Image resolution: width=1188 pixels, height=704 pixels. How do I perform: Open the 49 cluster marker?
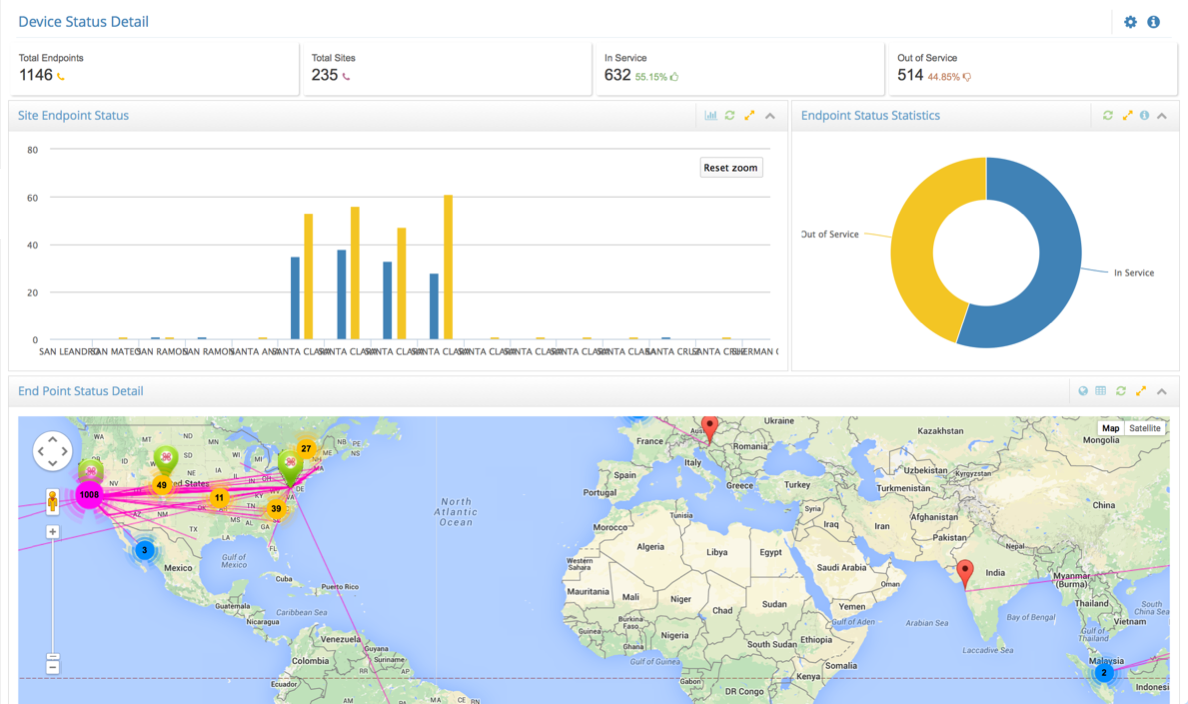pos(161,485)
